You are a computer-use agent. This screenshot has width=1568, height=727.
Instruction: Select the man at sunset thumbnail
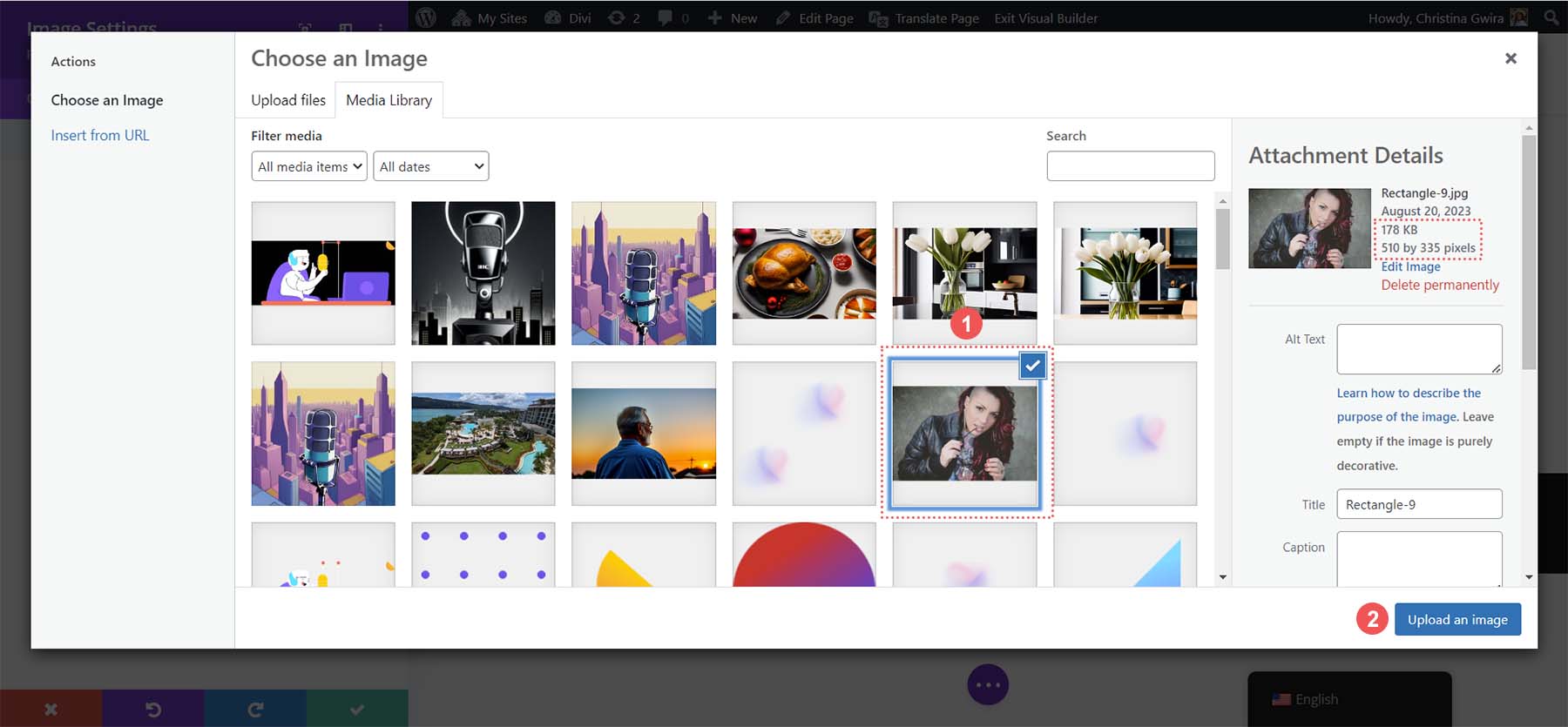point(644,434)
